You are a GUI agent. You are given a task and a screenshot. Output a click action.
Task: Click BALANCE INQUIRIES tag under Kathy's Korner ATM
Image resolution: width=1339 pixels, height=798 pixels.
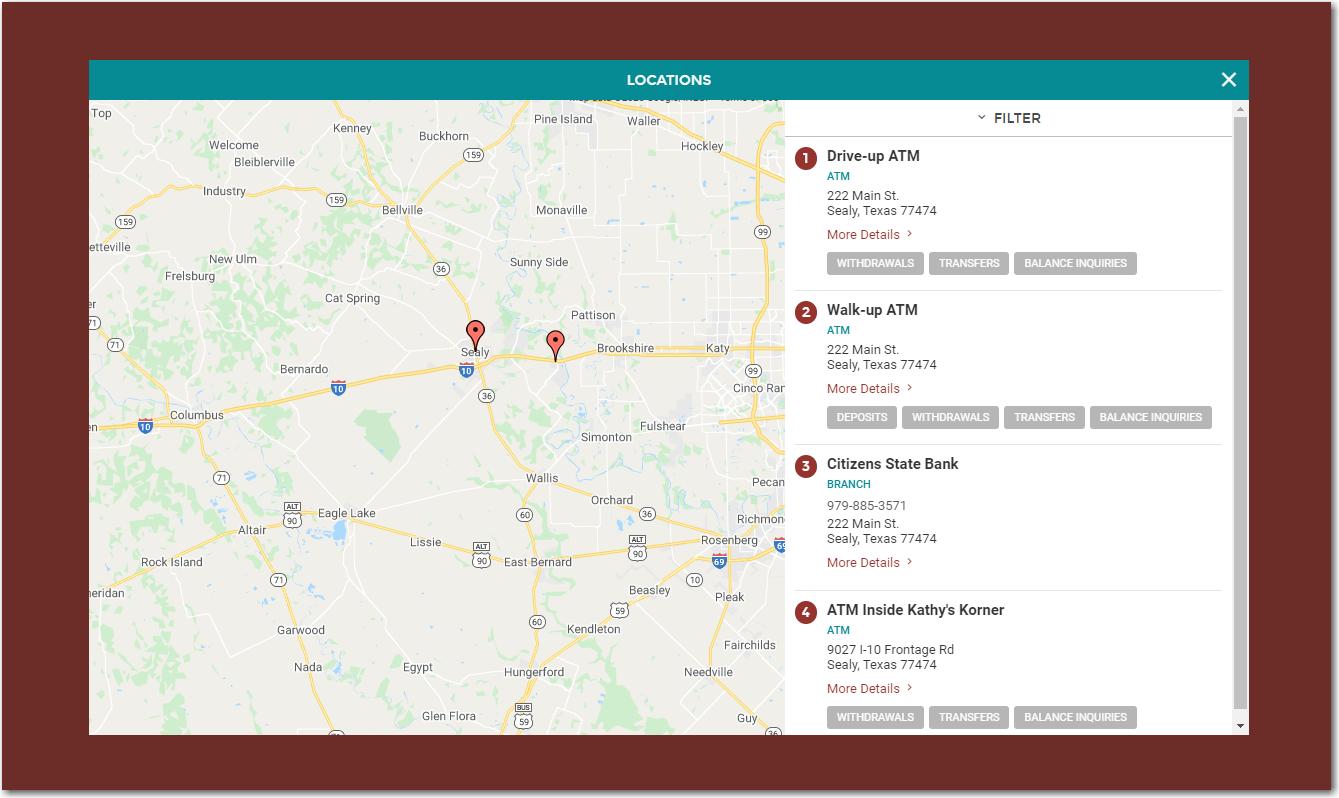pyautogui.click(x=1075, y=717)
